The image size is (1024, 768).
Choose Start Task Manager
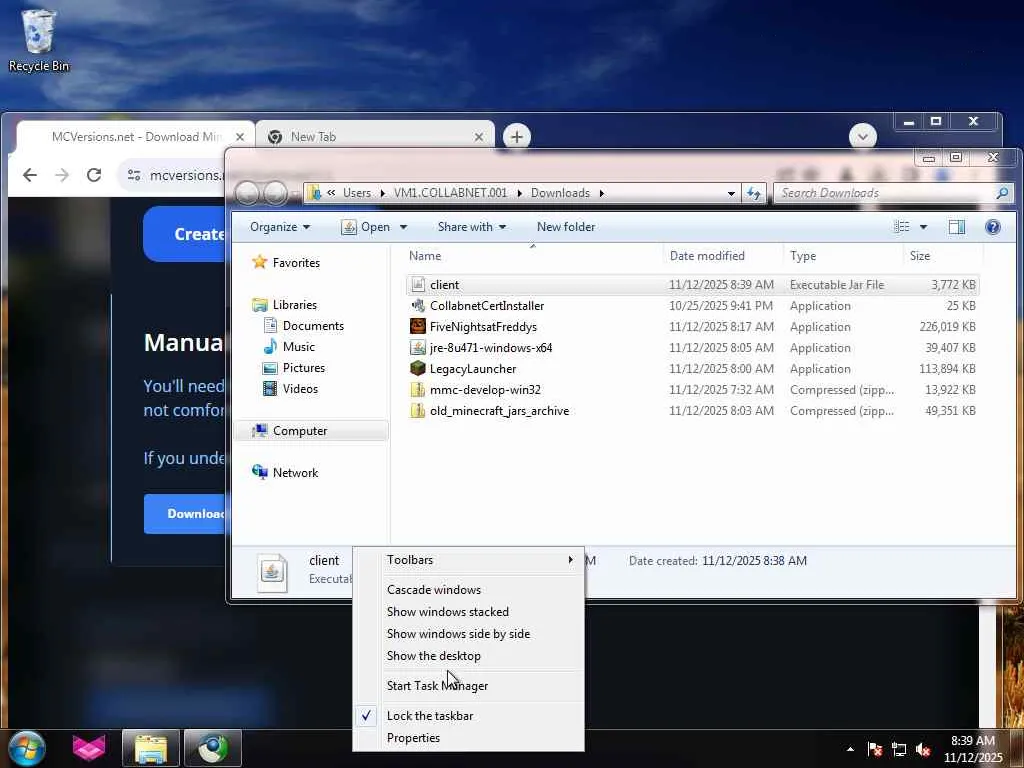pyautogui.click(x=468, y=686)
